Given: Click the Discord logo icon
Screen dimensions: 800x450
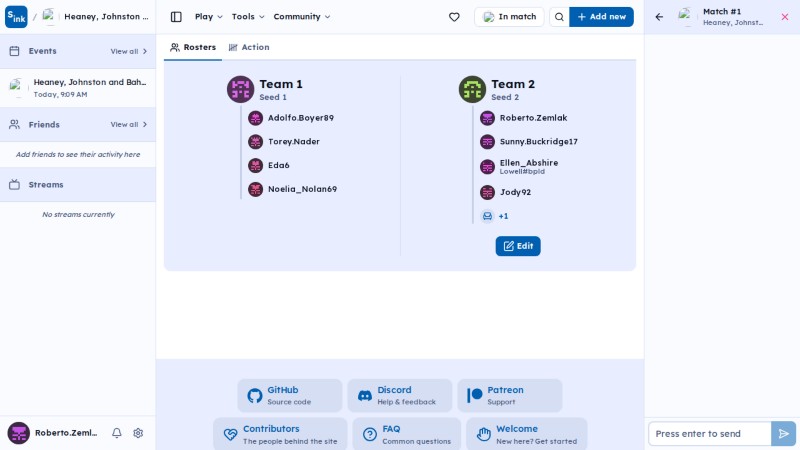Looking at the screenshot, I should [365, 395].
